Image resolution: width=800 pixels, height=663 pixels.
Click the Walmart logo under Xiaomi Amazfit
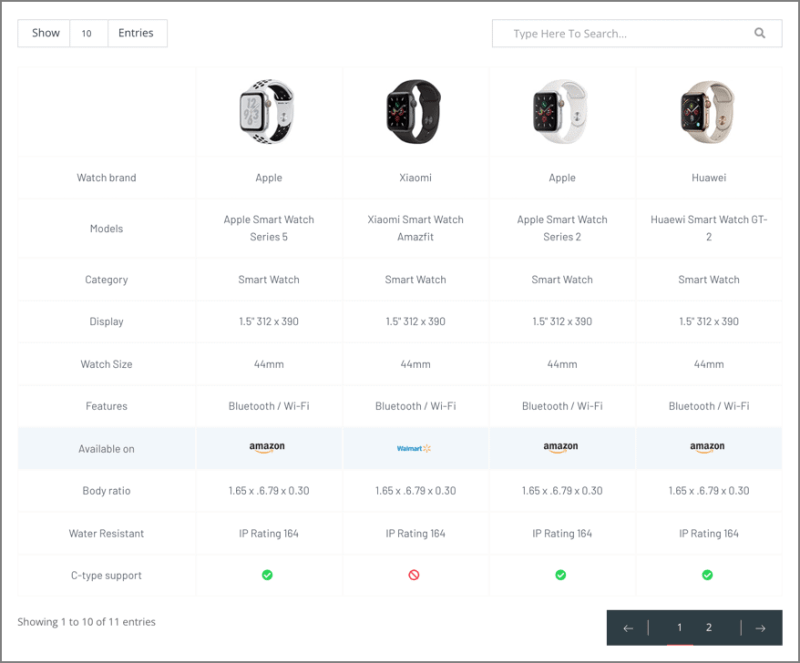(x=415, y=448)
